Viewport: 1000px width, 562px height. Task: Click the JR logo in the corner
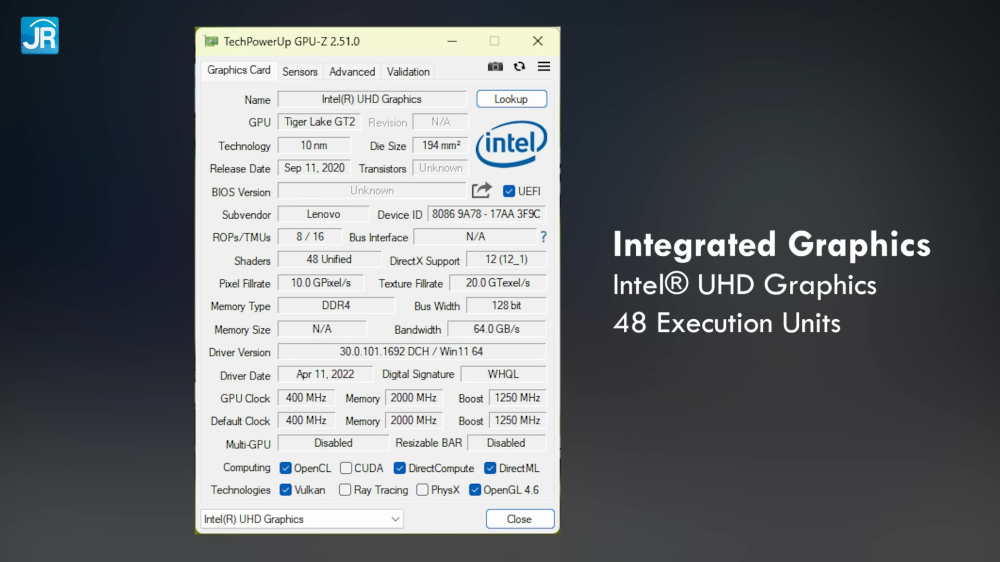(x=40, y=35)
